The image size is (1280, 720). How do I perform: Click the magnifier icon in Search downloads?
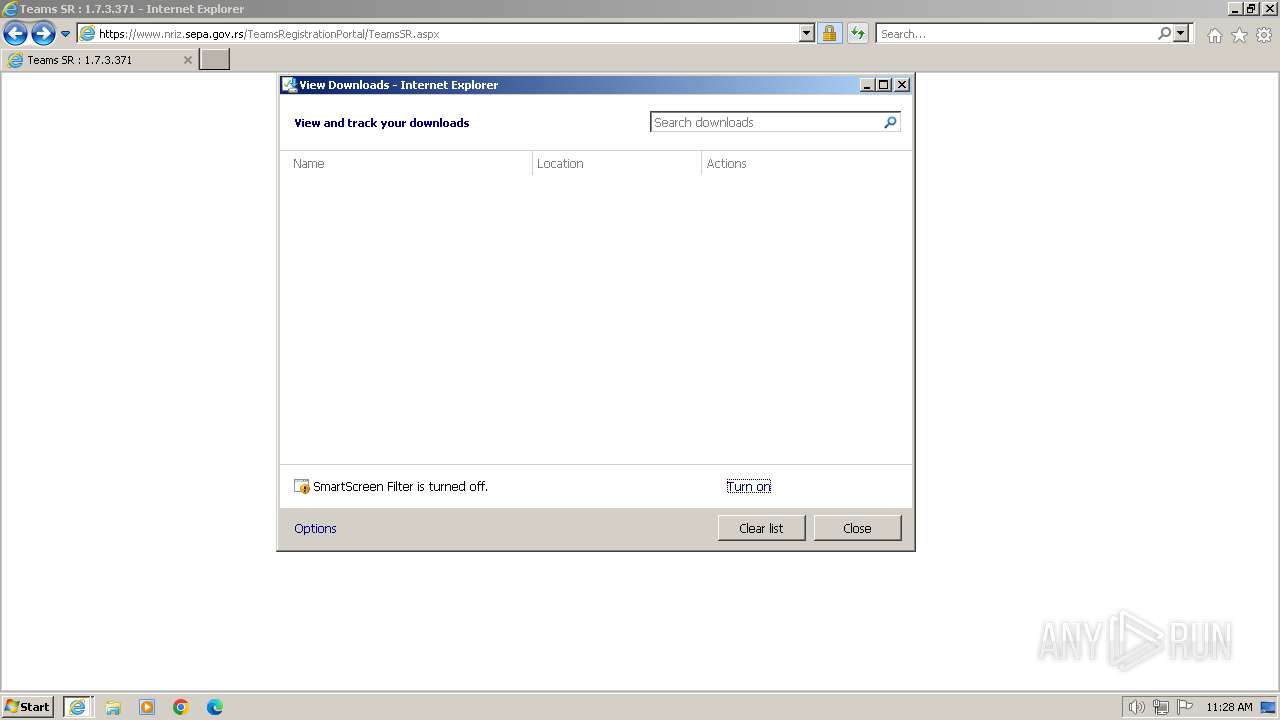[x=890, y=122]
